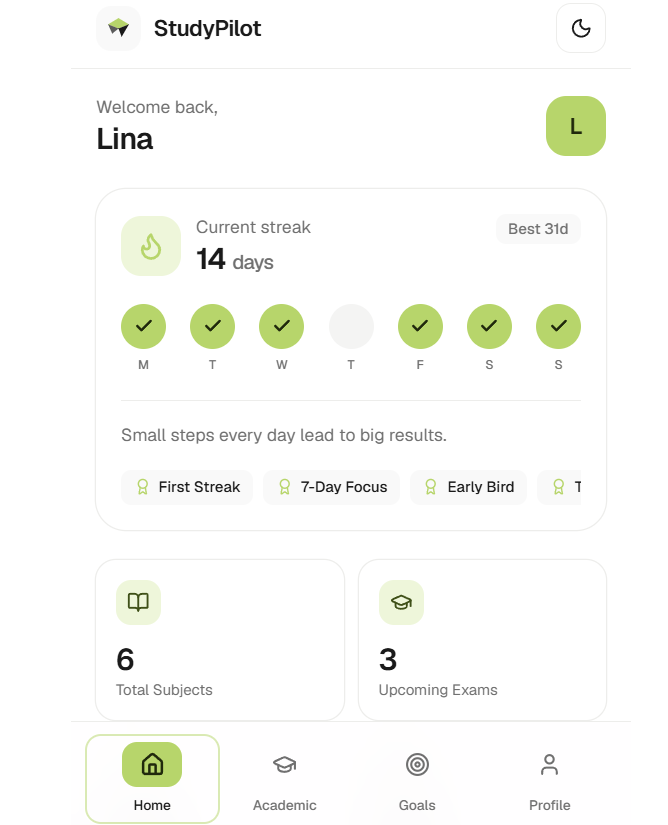Toggle dark mode with the moon icon
The width and height of the screenshot is (668, 825).
(x=581, y=28)
